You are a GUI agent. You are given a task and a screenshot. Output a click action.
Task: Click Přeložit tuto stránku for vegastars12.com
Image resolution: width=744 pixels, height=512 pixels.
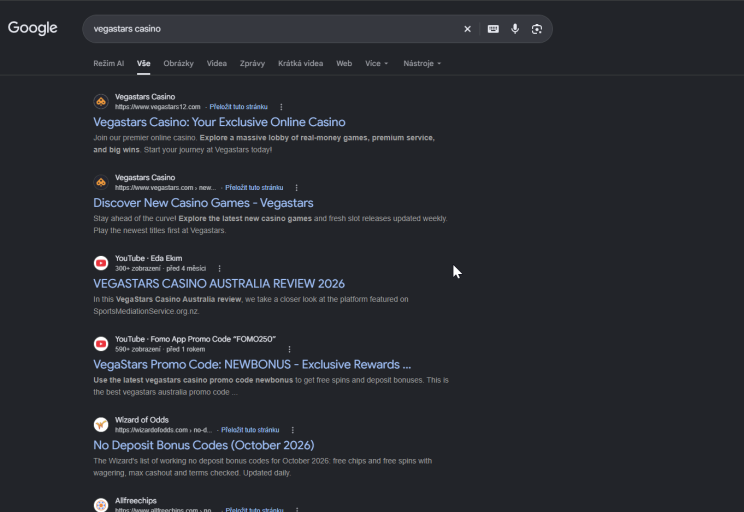coord(239,107)
